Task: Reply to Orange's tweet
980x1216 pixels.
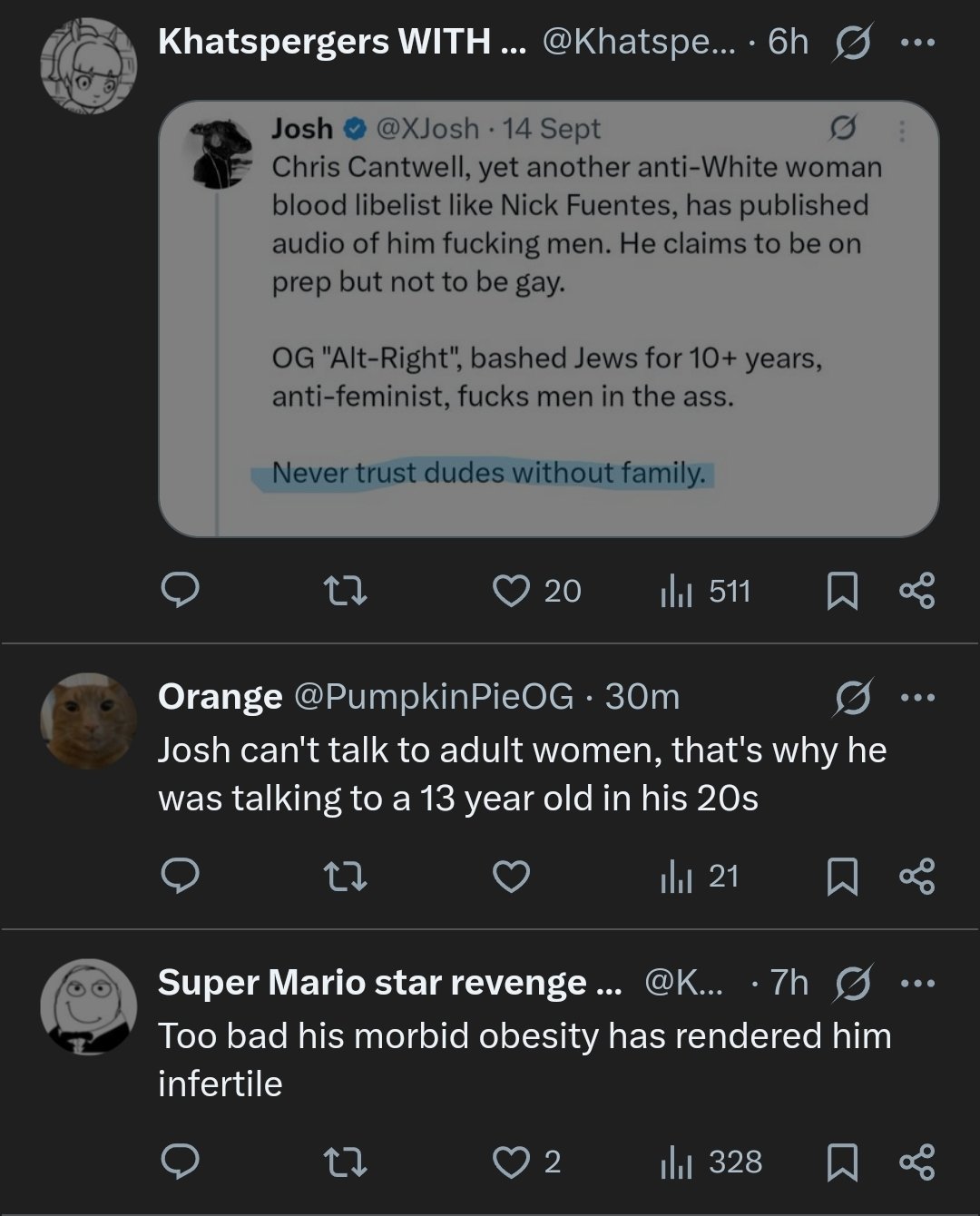Action: click(180, 877)
